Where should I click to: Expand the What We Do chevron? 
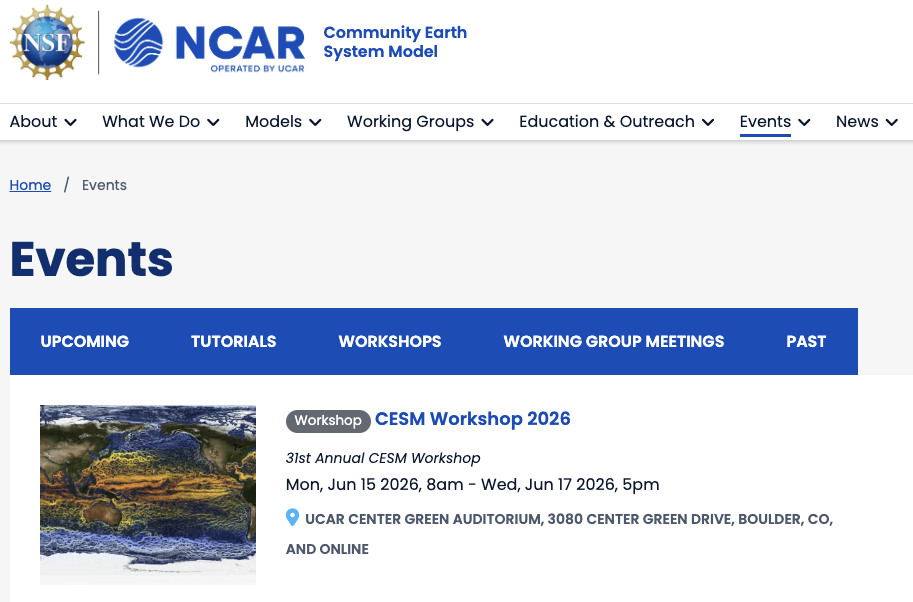[214, 122]
